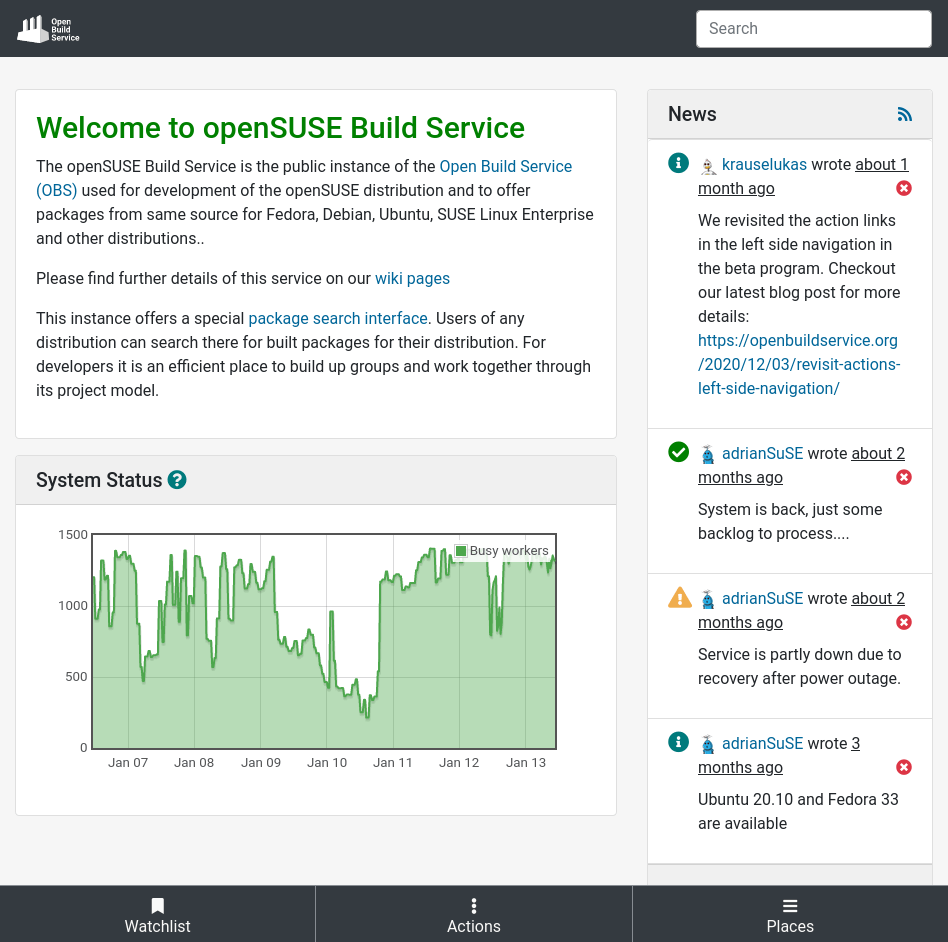The height and width of the screenshot is (942, 948).
Task: Follow the package search interface link
Action: click(338, 318)
